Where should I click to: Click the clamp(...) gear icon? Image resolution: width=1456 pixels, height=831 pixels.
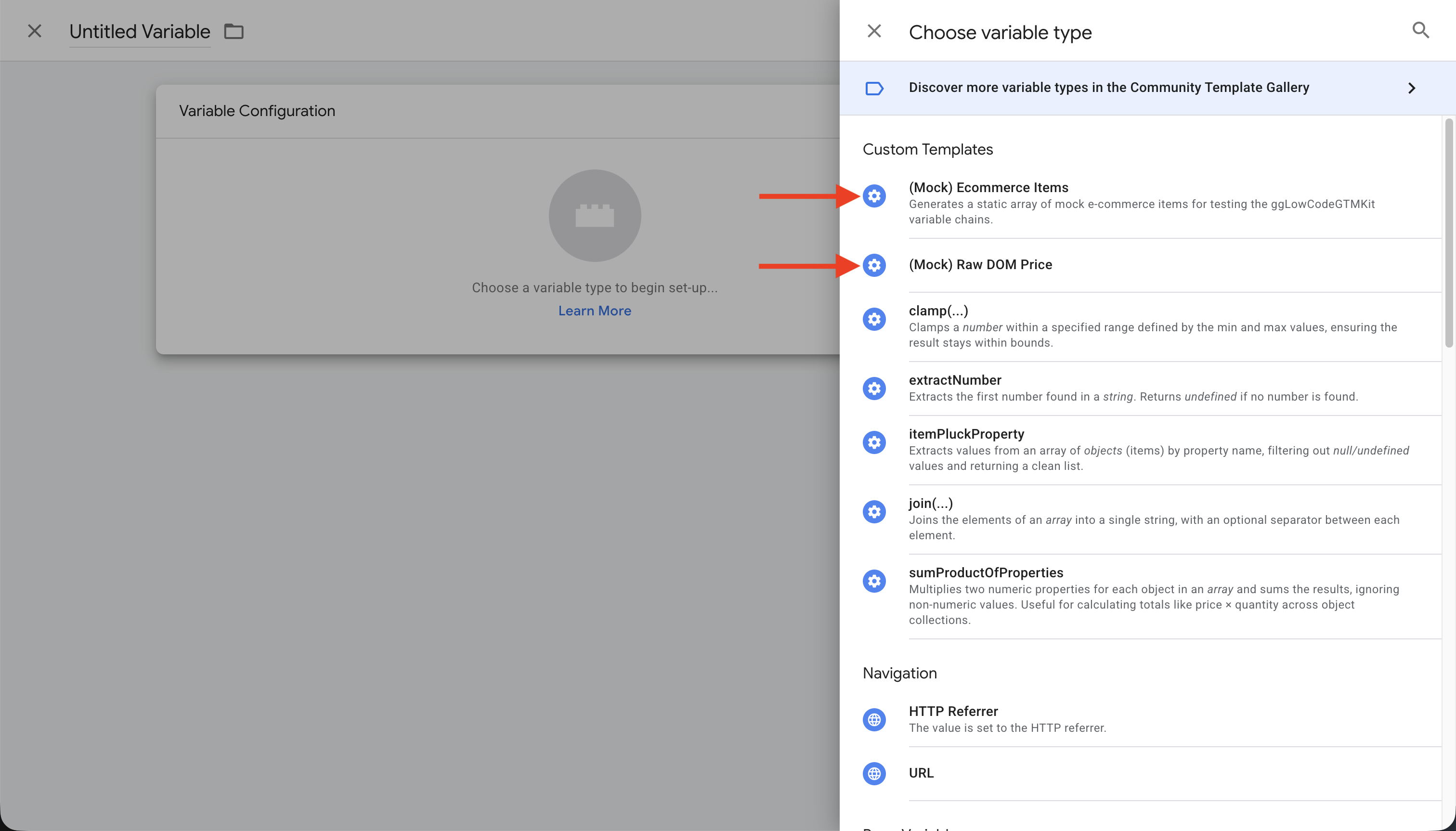click(874, 319)
